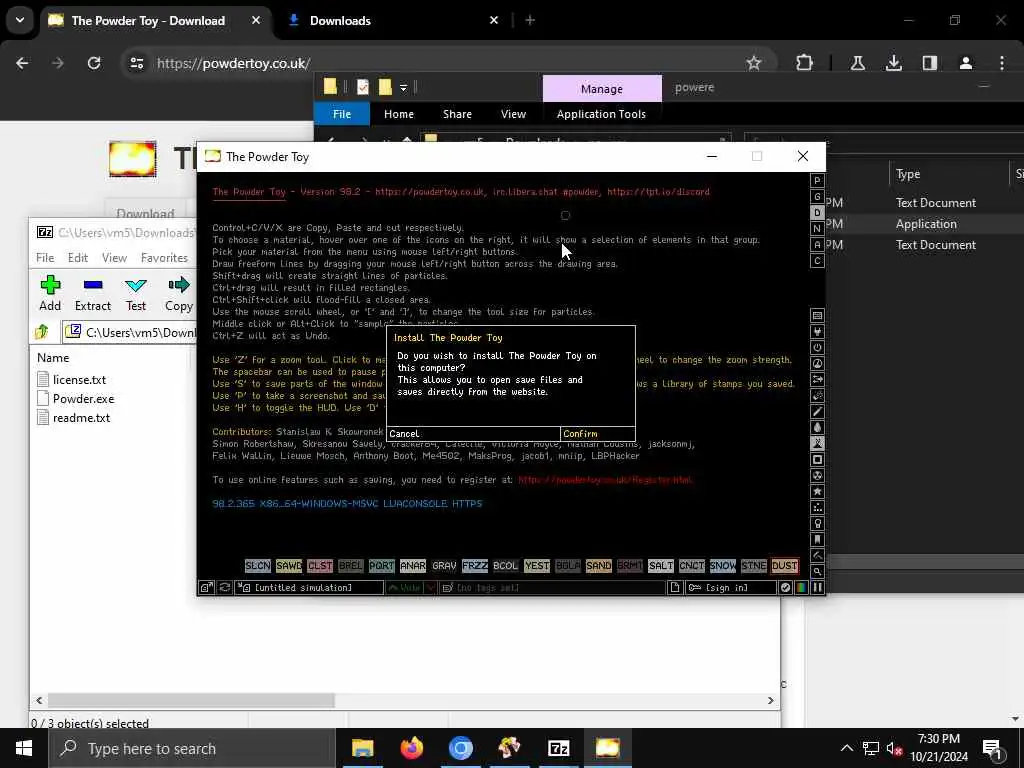Open the Gases element menu icon
Image resolution: width=1024 pixels, height=768 pixels.
817,411
